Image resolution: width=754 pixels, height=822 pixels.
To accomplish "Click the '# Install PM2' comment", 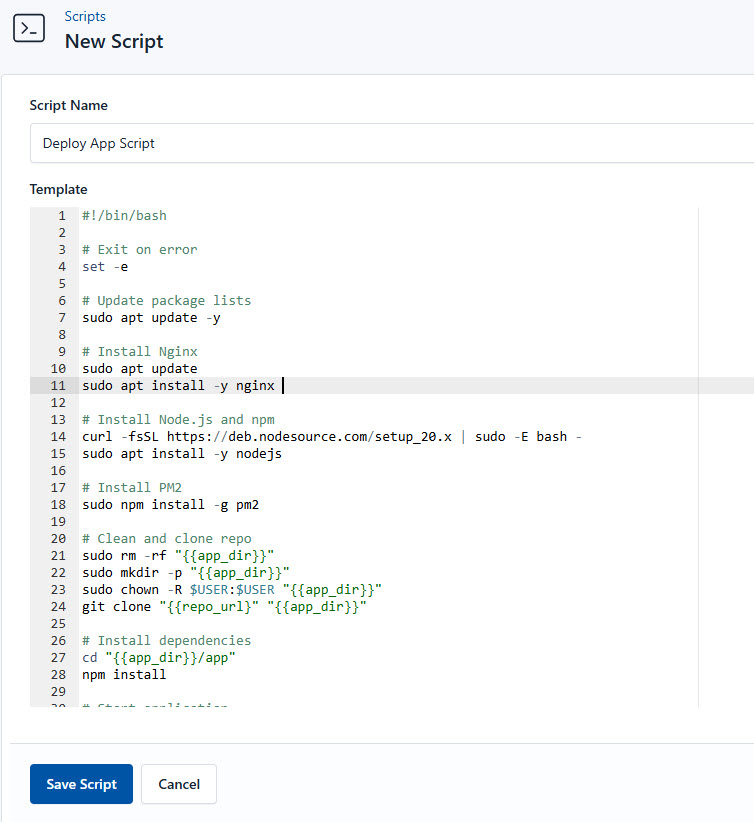I will point(132,488).
